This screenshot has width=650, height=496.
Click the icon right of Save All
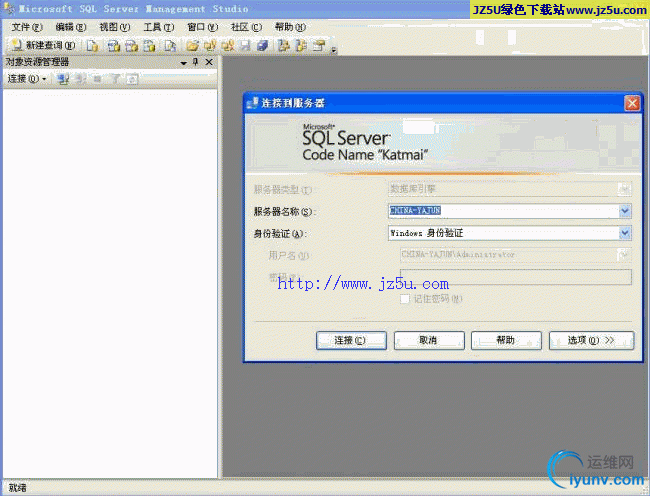tap(284, 45)
